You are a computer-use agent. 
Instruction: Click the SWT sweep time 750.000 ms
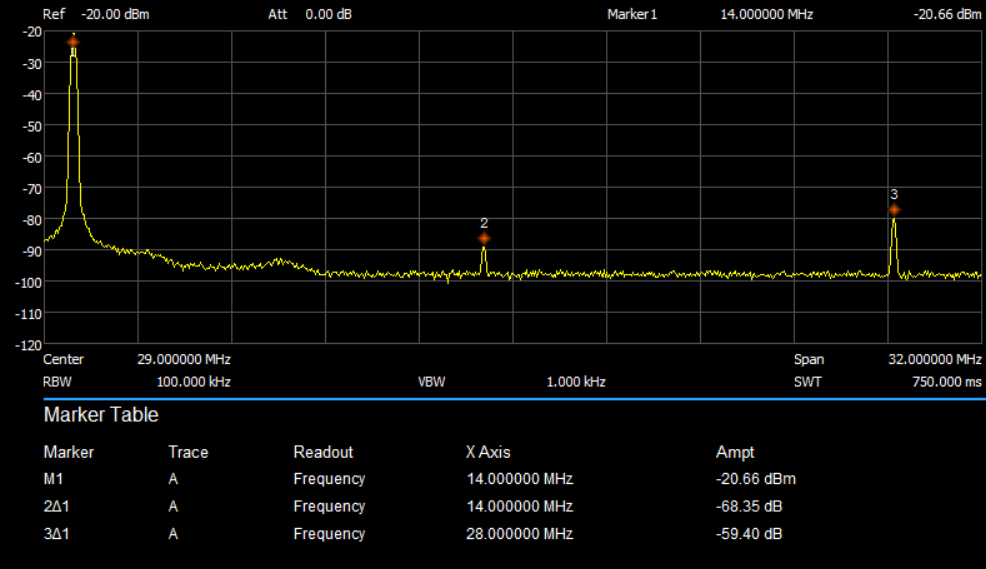point(945,382)
